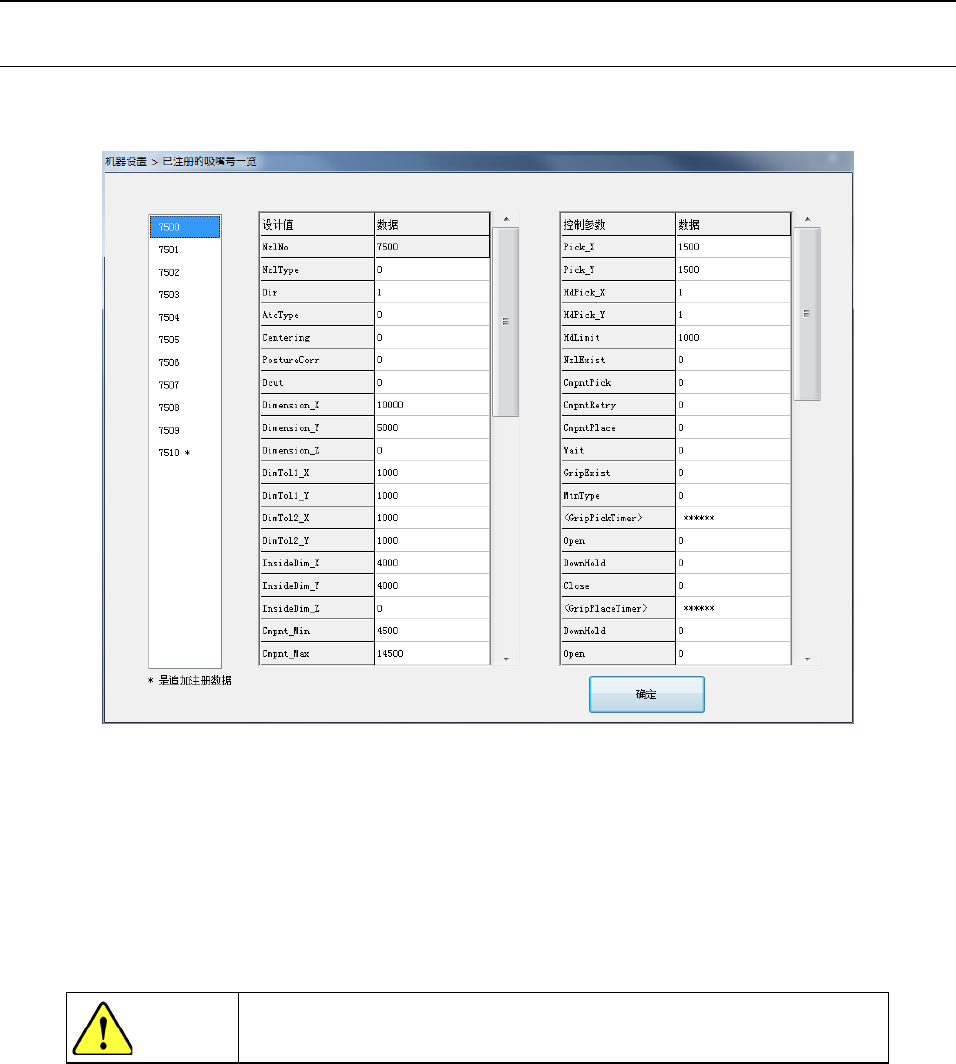Click the 确定 confirm button

tap(647, 694)
